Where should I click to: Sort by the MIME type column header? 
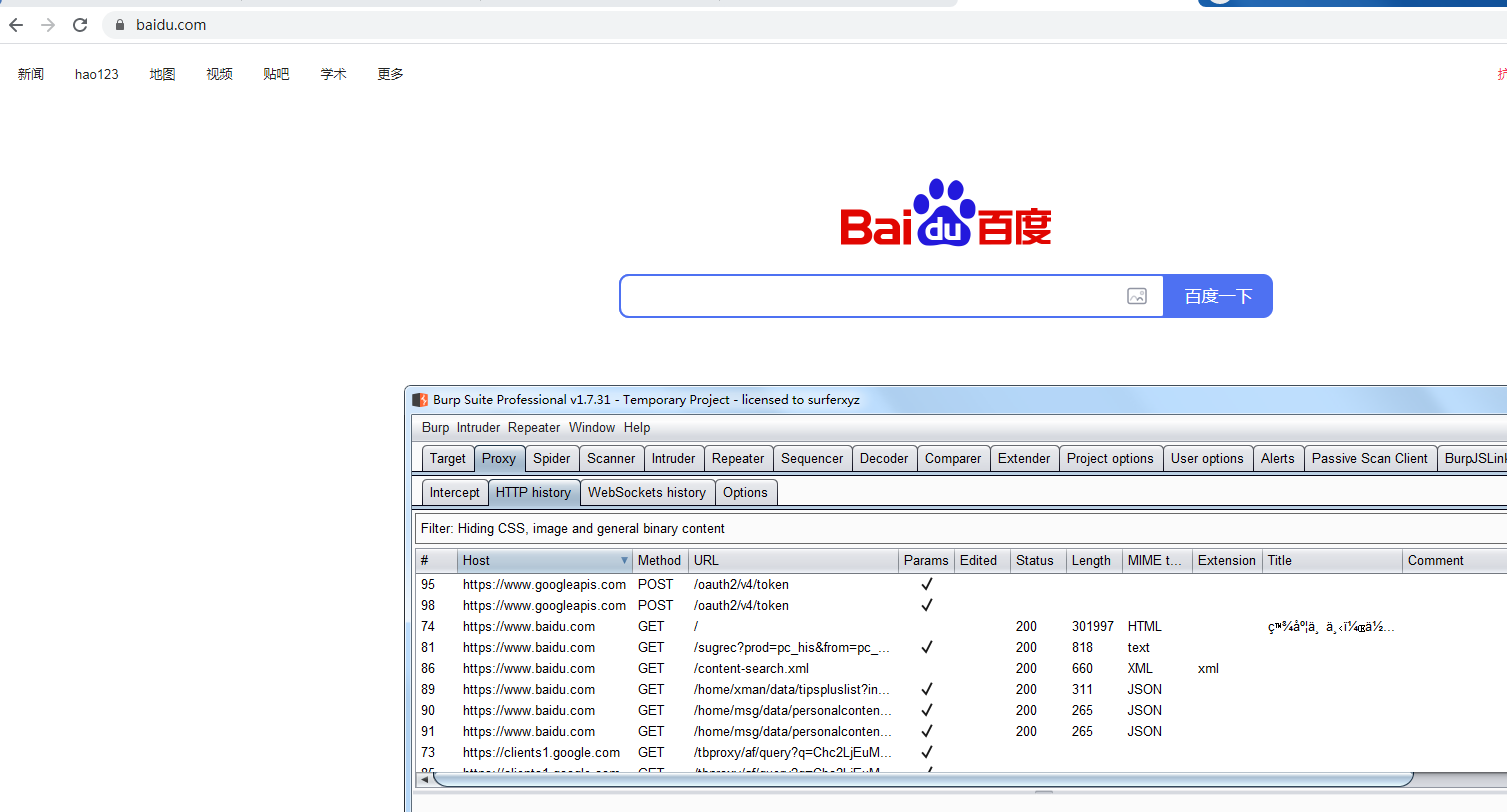click(x=1157, y=560)
